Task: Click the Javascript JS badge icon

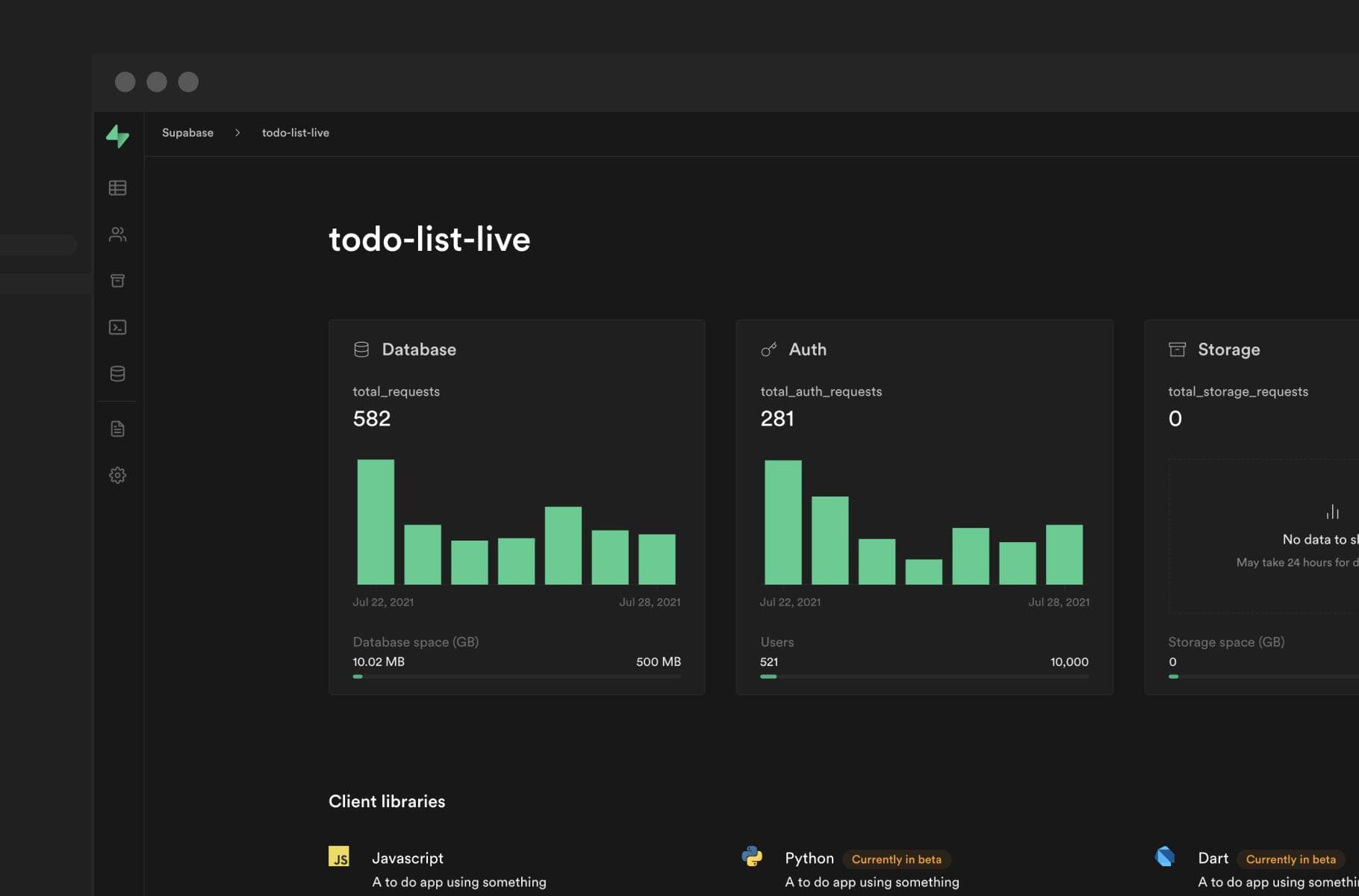Action: (x=340, y=857)
